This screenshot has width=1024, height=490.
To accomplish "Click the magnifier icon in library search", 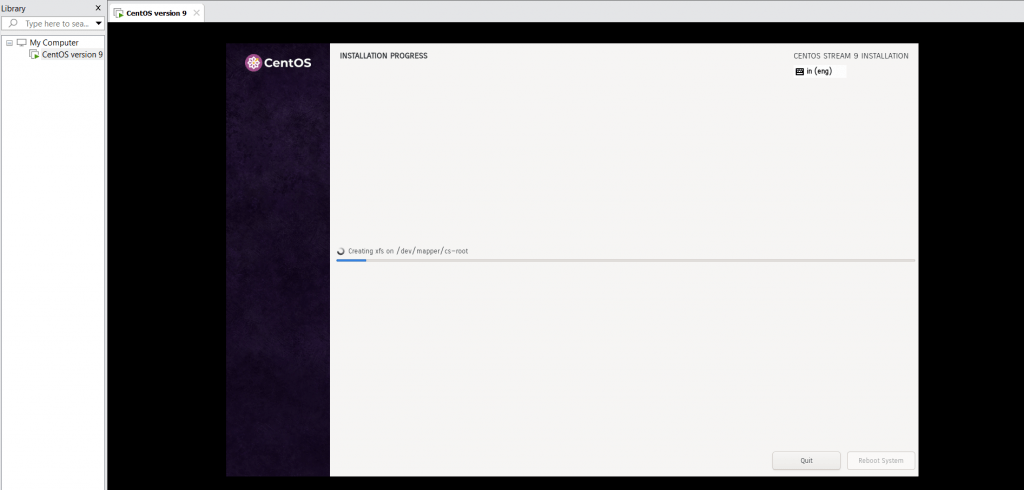I will [13, 24].
